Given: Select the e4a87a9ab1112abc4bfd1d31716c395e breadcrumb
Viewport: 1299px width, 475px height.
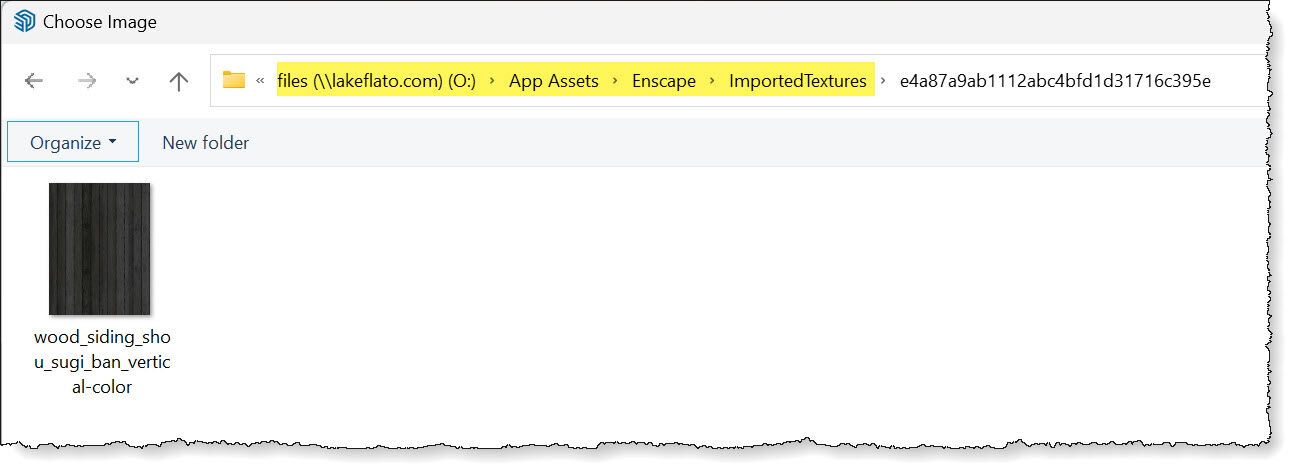Looking at the screenshot, I should (x=1055, y=81).
